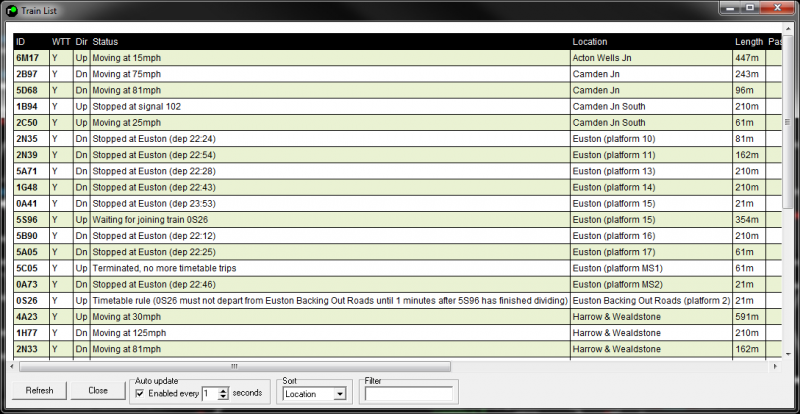The image size is (800, 414).
Task: Select train 2B97 row
Action: coord(397,74)
